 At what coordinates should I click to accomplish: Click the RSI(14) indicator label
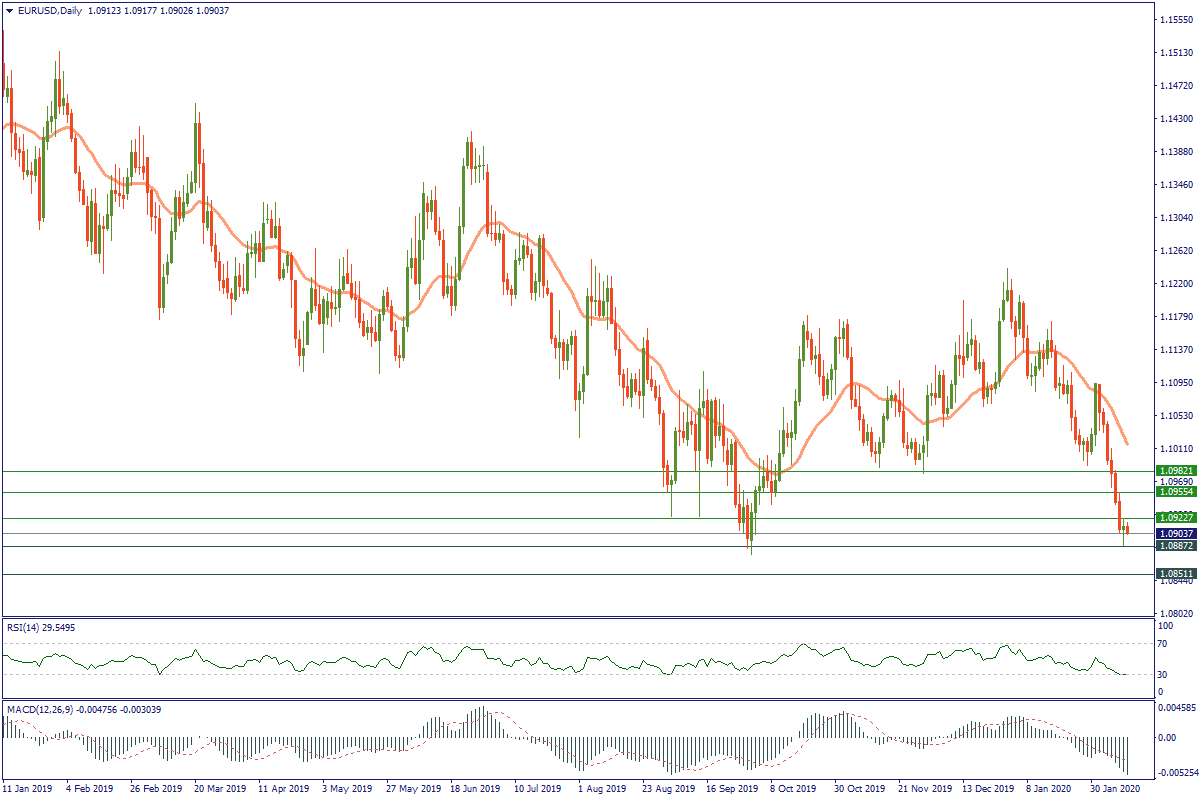tap(28, 627)
